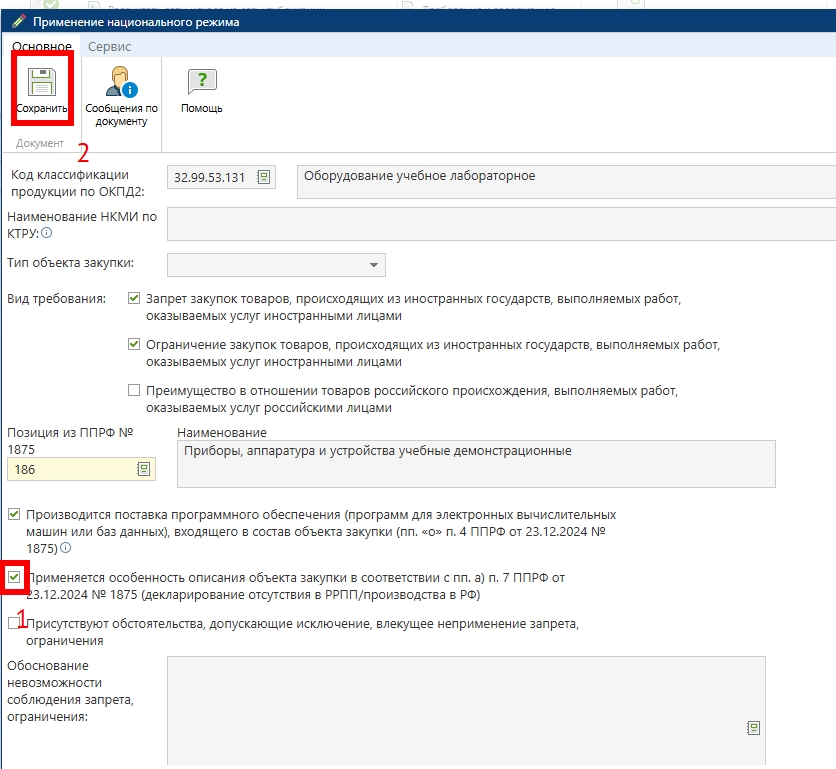Toggle the Ограничение закупок товаров checkbox
This screenshot has height=769, width=836.
click(134, 344)
